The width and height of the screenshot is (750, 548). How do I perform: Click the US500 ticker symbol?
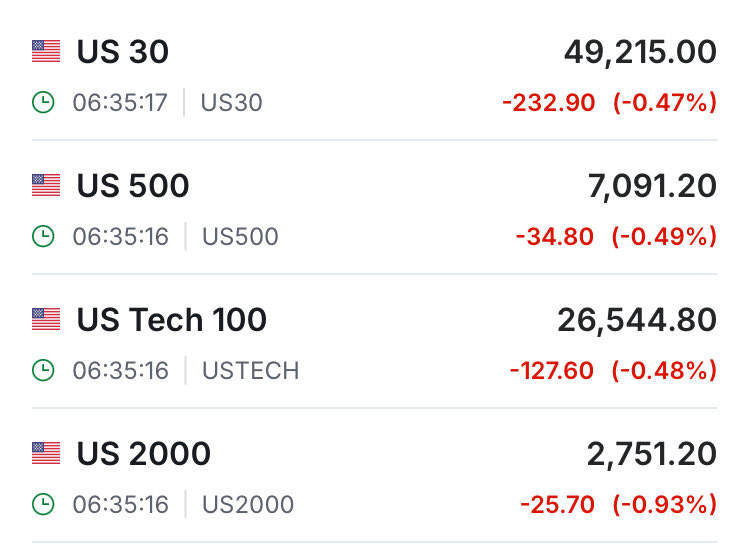coord(240,237)
